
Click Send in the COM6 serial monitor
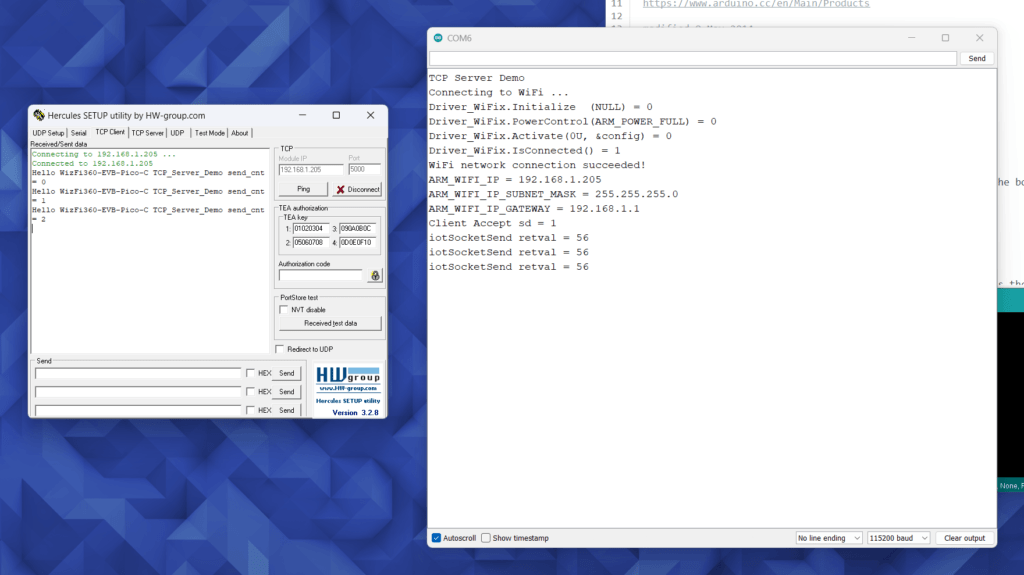click(x=977, y=58)
